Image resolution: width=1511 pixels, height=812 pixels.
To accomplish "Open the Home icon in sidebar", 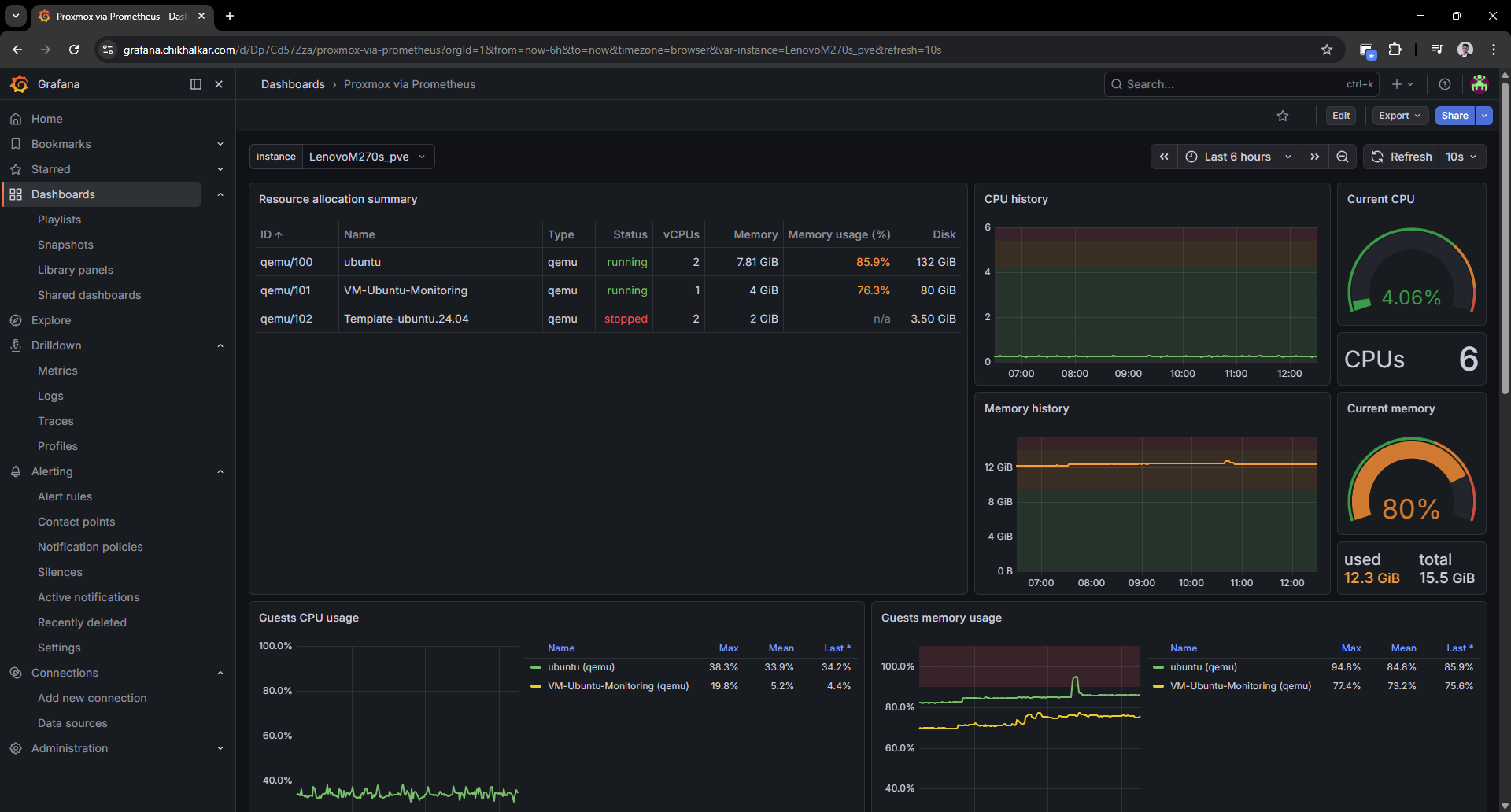I will tap(16, 119).
